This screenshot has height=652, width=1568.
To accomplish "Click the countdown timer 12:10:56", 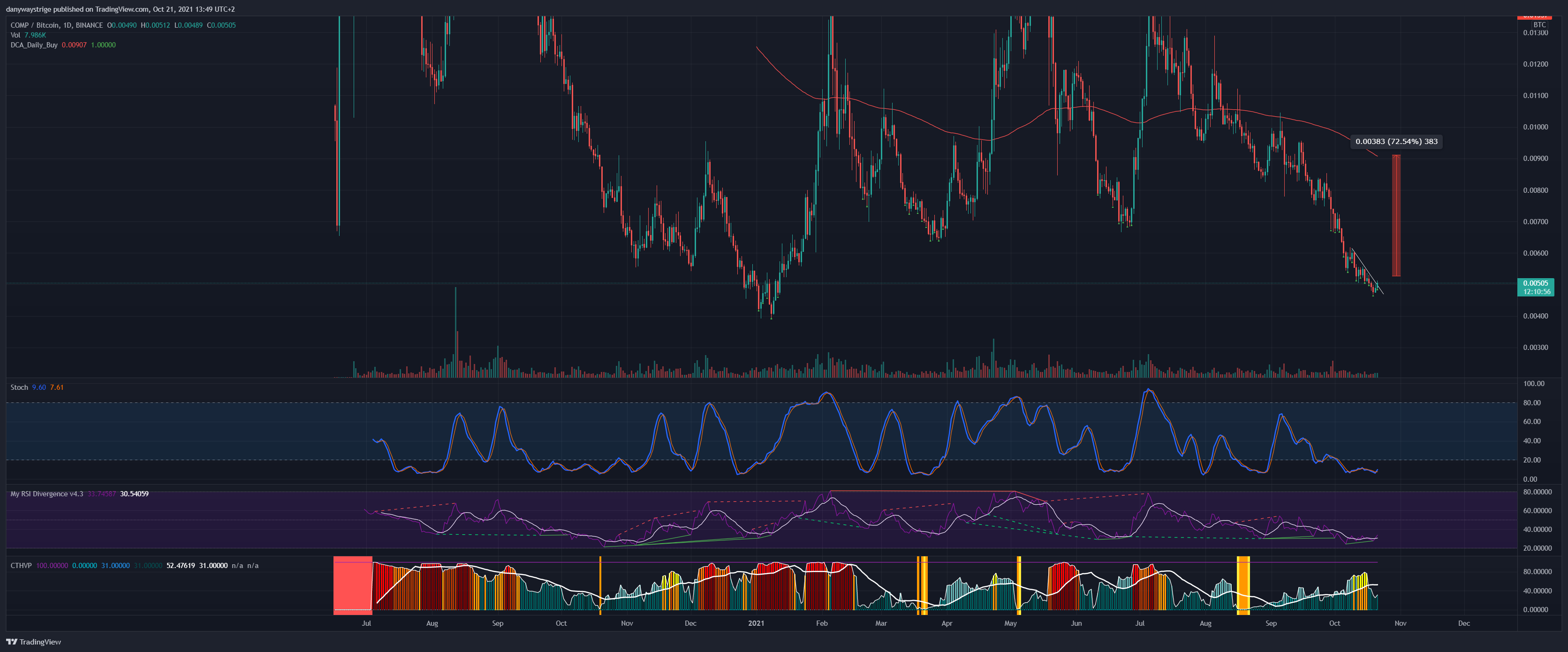I will point(1537,292).
